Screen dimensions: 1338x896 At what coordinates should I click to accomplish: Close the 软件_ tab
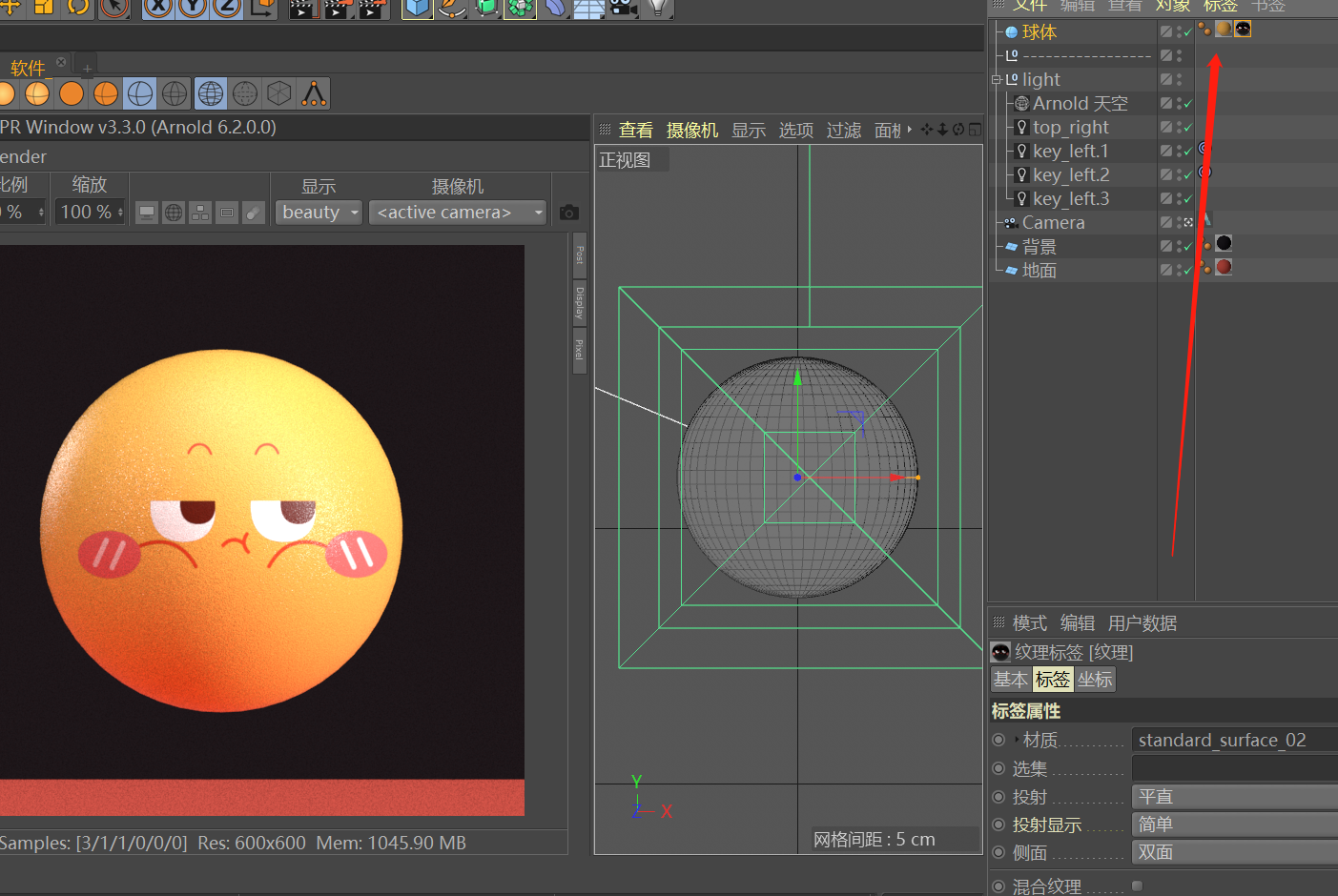61,62
